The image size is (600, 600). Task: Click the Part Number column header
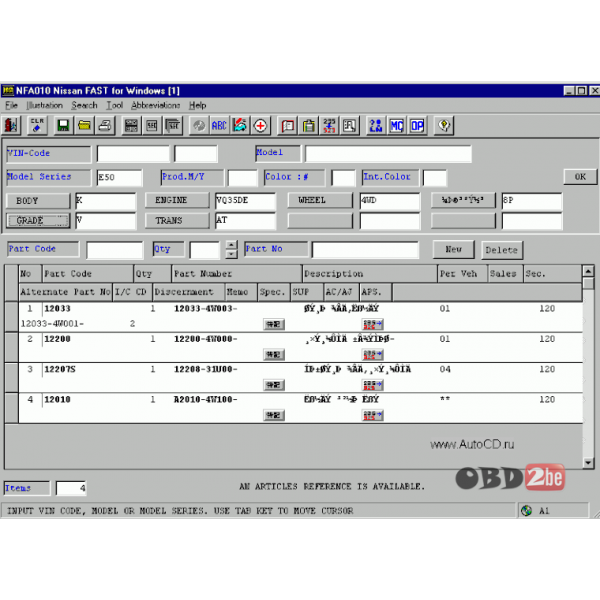pos(237,274)
